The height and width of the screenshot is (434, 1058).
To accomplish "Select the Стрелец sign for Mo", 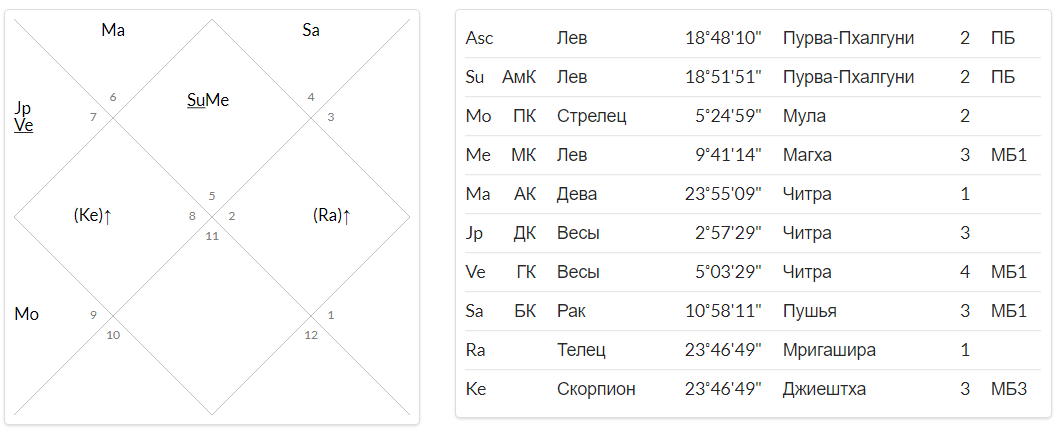I will pyautogui.click(x=592, y=116).
